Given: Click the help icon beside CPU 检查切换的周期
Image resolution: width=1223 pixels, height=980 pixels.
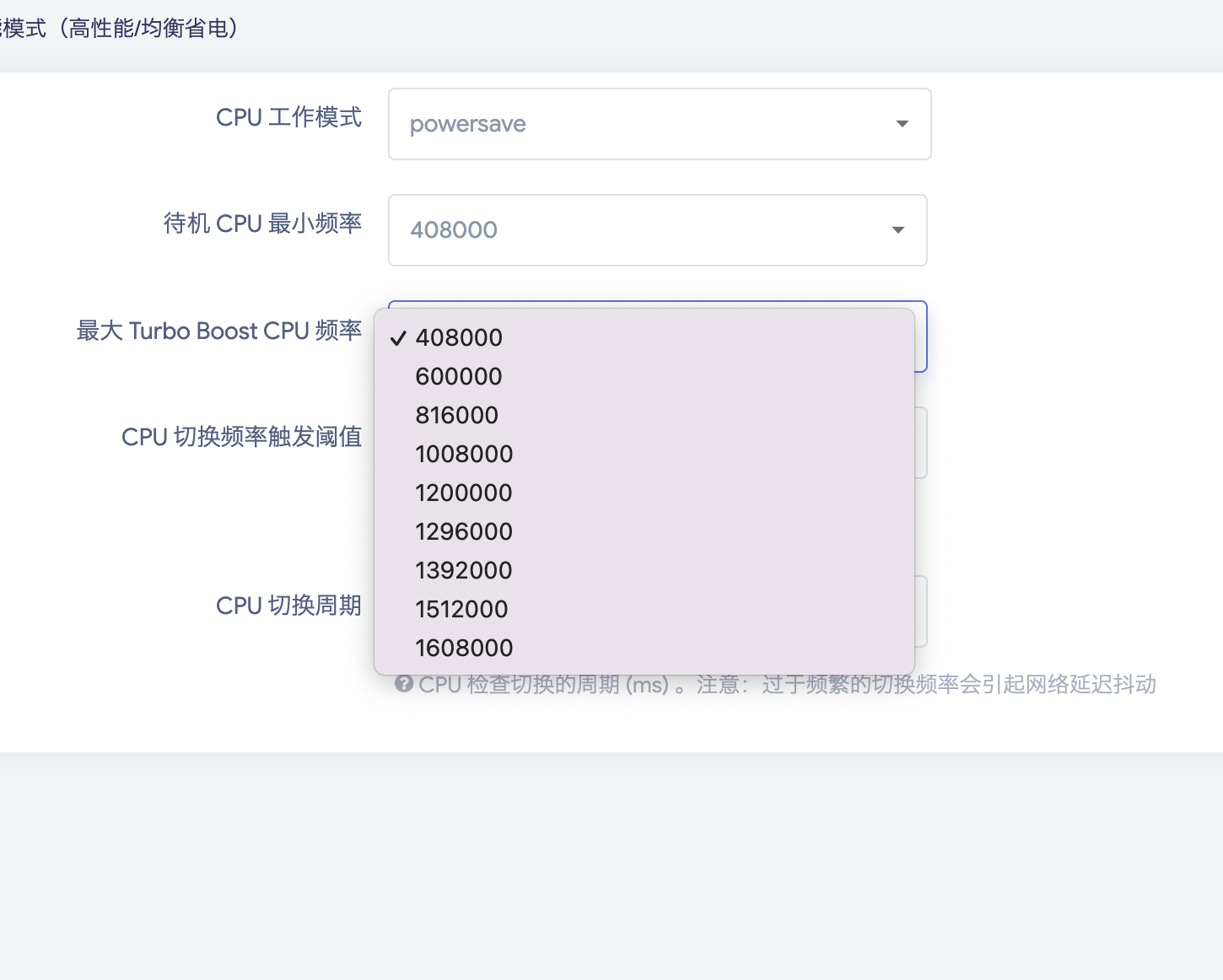Looking at the screenshot, I should pos(404,684).
